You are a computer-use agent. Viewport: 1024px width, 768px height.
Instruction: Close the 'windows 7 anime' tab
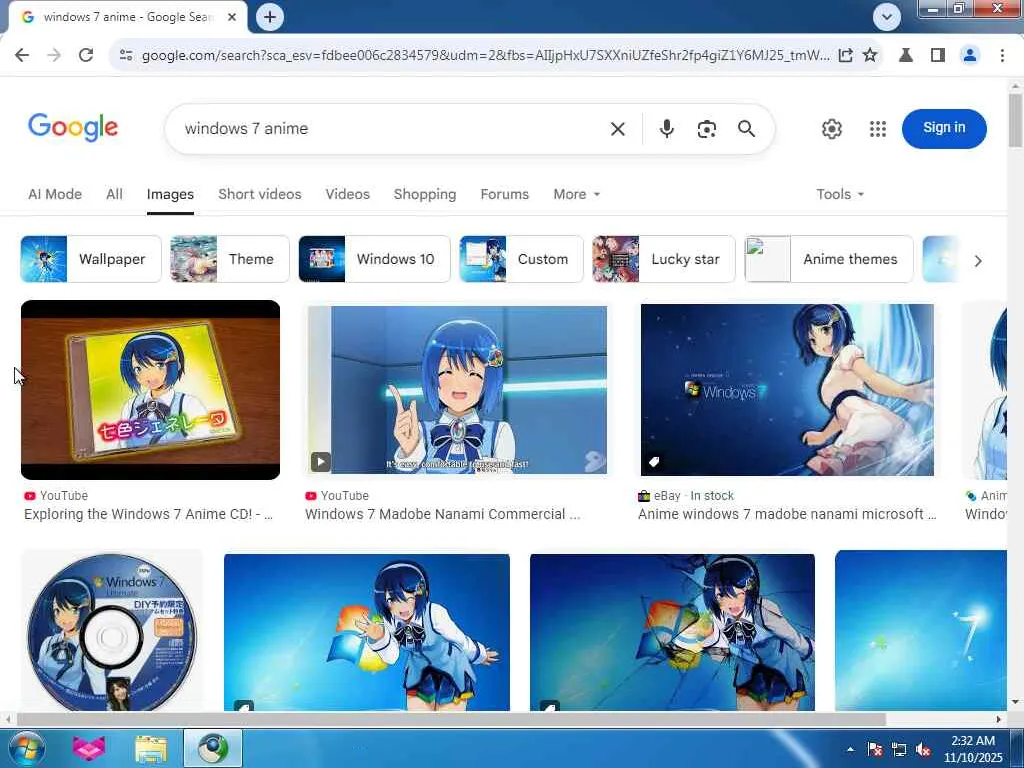point(232,17)
